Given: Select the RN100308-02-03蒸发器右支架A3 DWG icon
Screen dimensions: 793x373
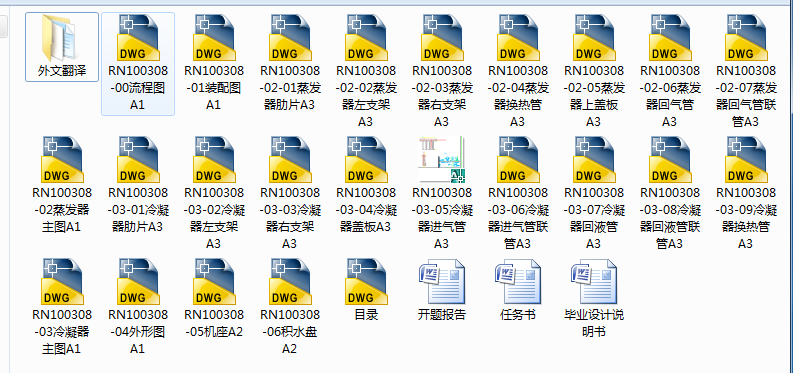Looking at the screenshot, I should click(442, 38).
